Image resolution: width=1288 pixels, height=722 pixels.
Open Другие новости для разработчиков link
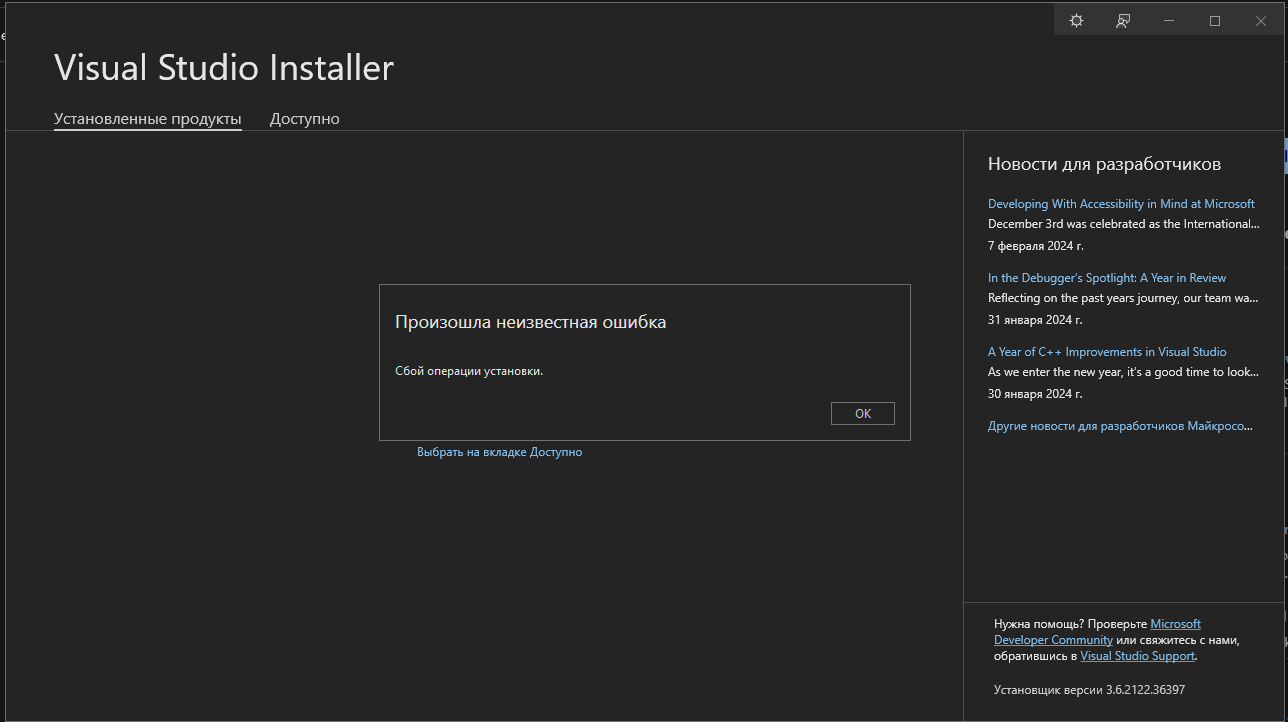1120,426
